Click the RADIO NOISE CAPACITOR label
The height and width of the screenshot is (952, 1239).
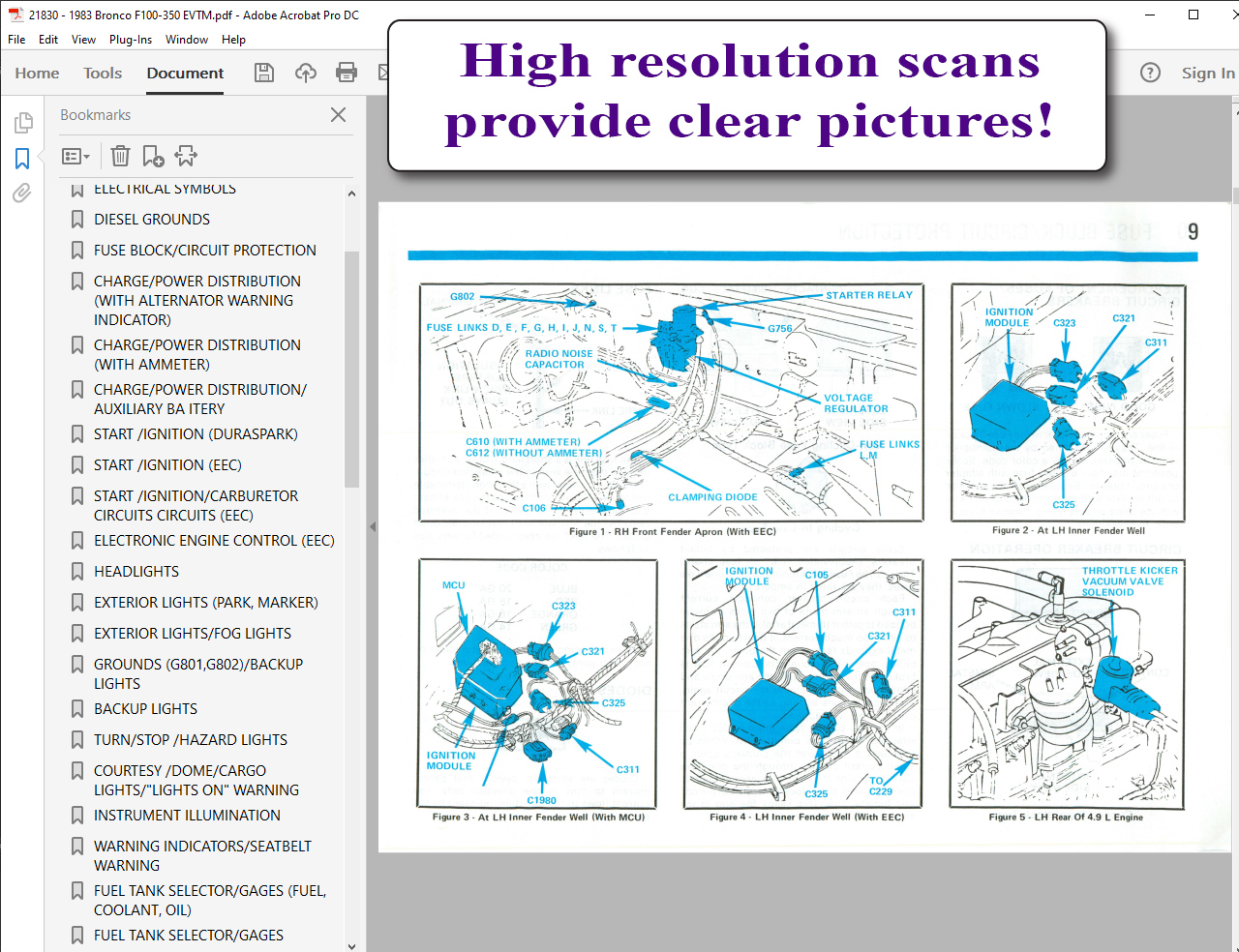click(559, 359)
